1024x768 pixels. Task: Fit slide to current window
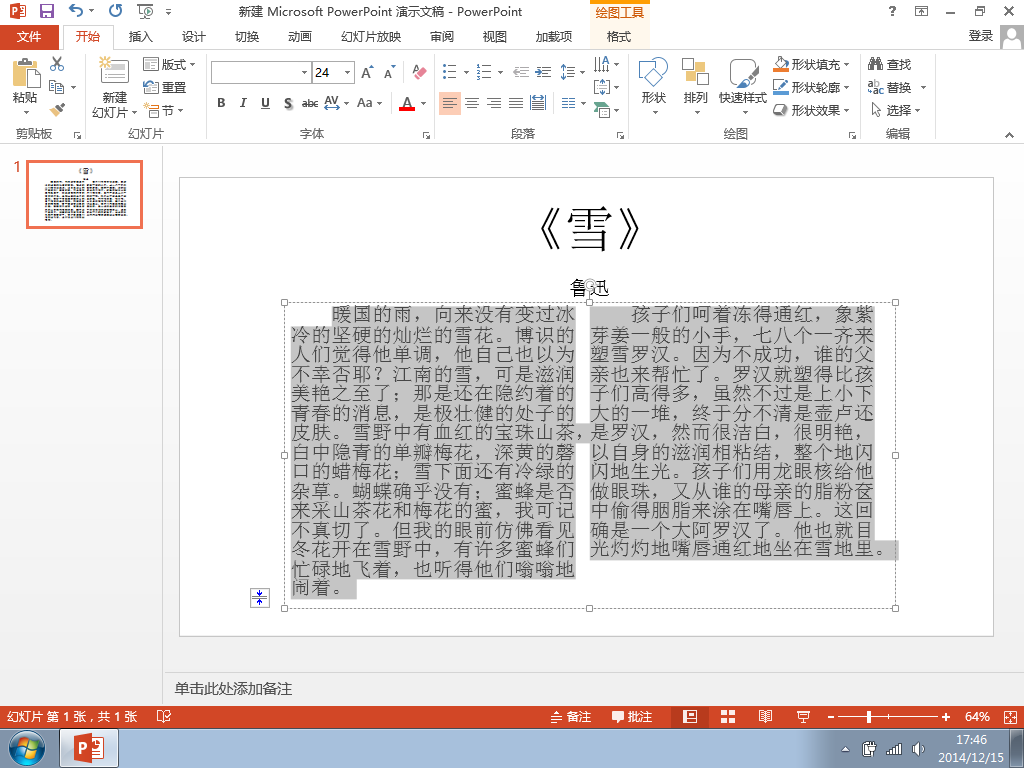coord(1010,716)
